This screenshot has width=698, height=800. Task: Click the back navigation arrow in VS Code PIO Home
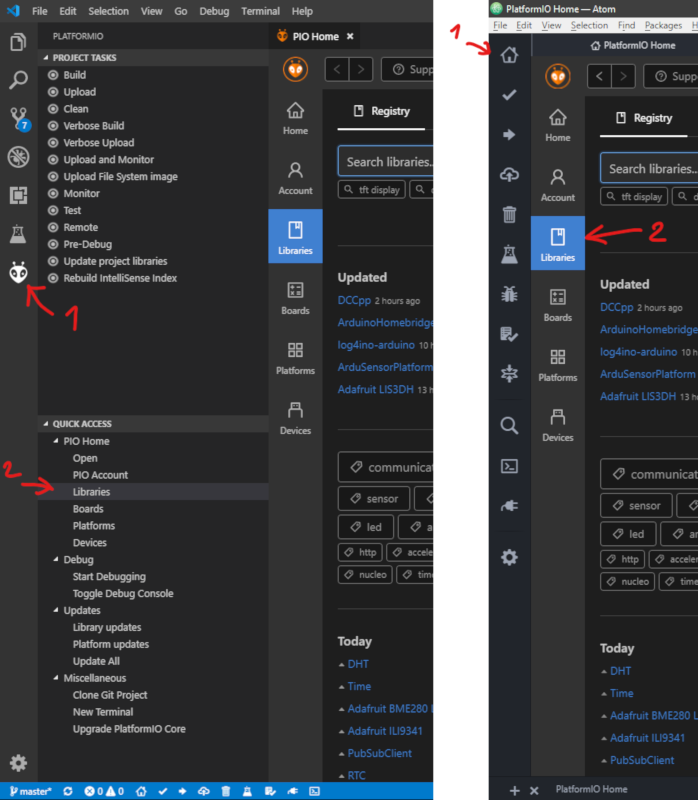pos(337,69)
